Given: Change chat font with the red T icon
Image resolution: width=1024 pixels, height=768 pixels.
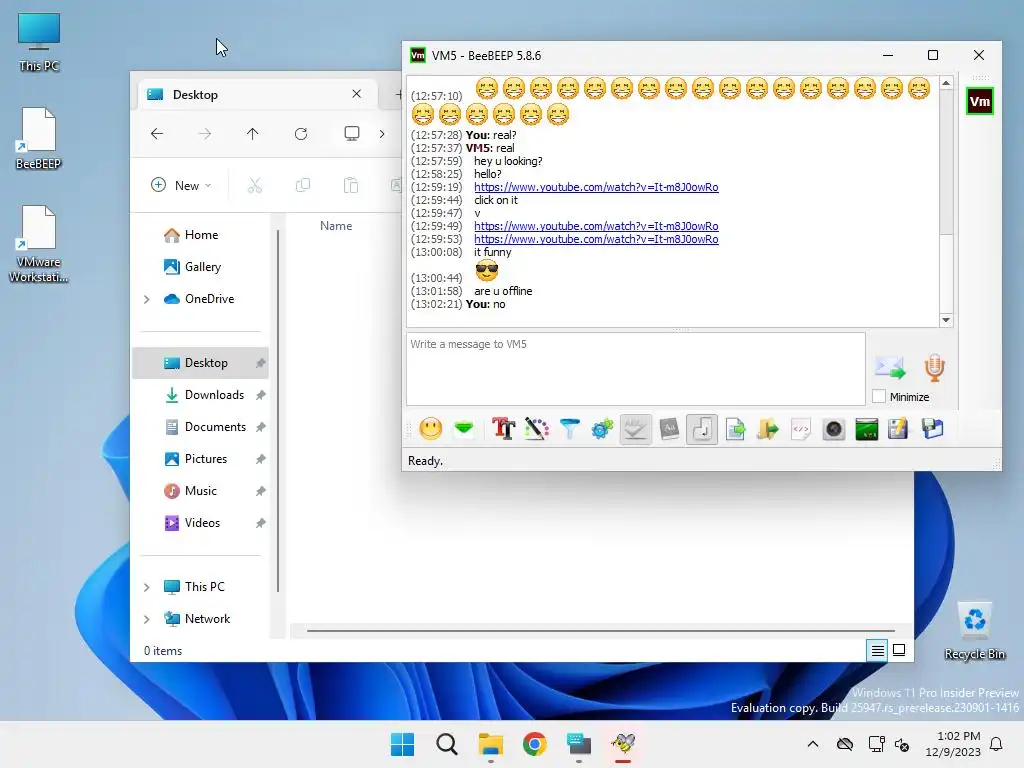Looking at the screenshot, I should coord(504,429).
